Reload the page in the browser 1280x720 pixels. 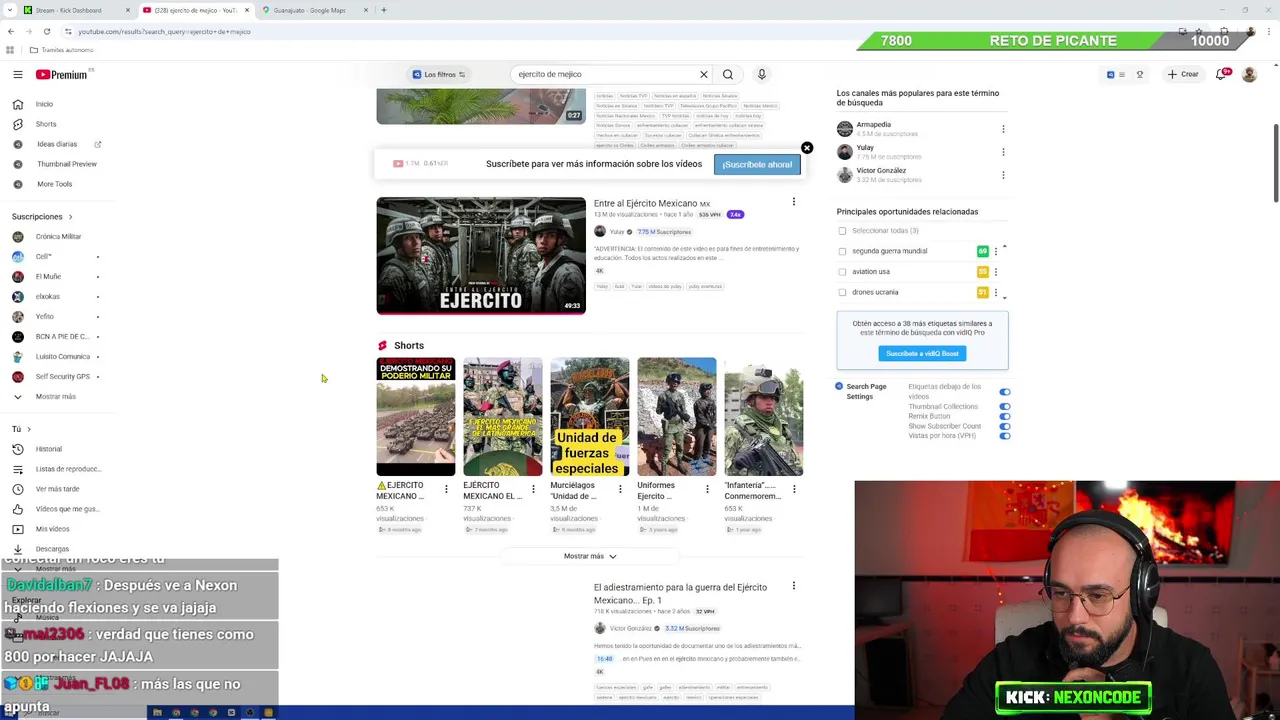46,31
